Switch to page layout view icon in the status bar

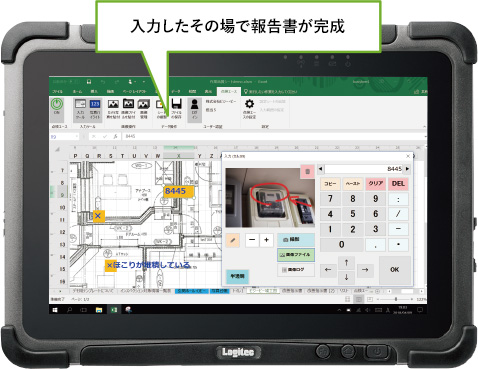[x=359, y=299]
